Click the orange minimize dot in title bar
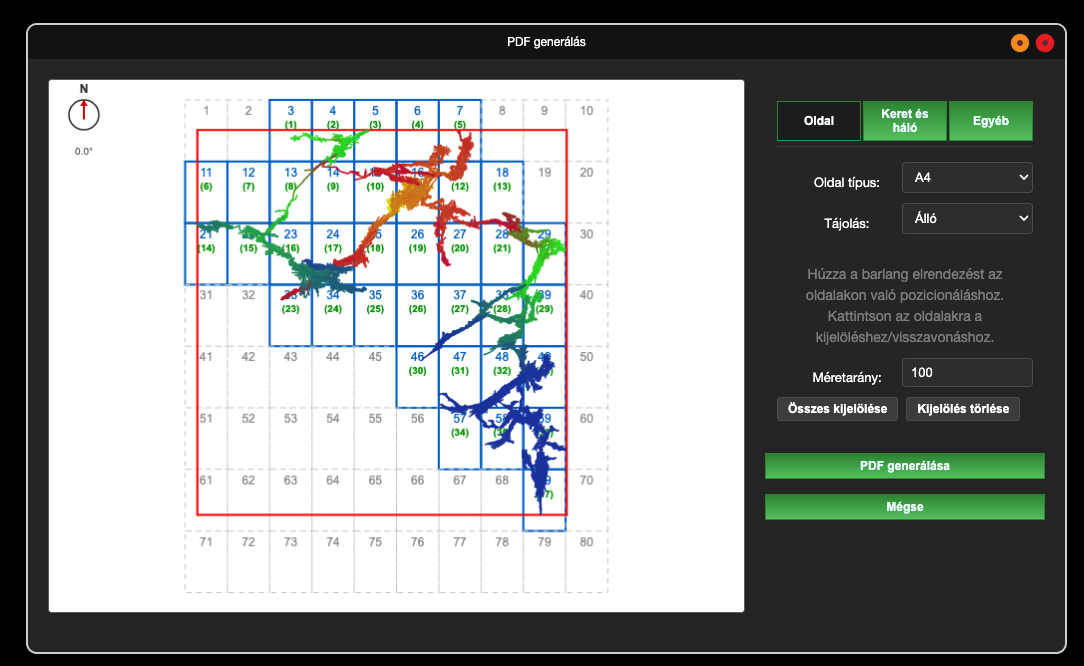 (x=1019, y=42)
